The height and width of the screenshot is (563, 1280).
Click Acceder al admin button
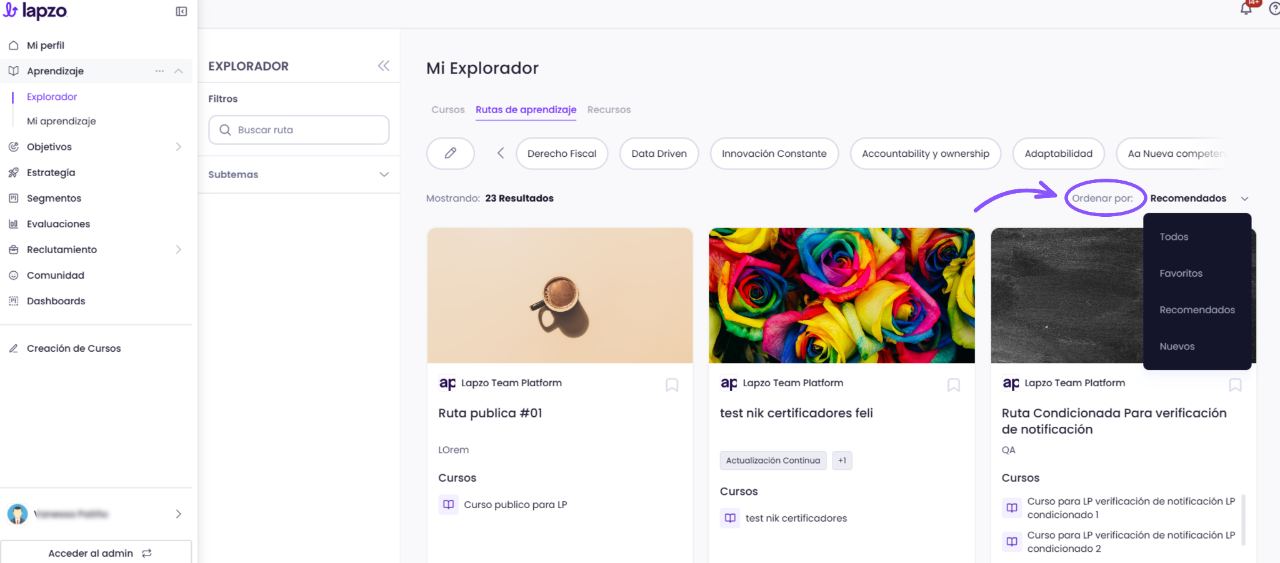pyautogui.click(x=98, y=553)
